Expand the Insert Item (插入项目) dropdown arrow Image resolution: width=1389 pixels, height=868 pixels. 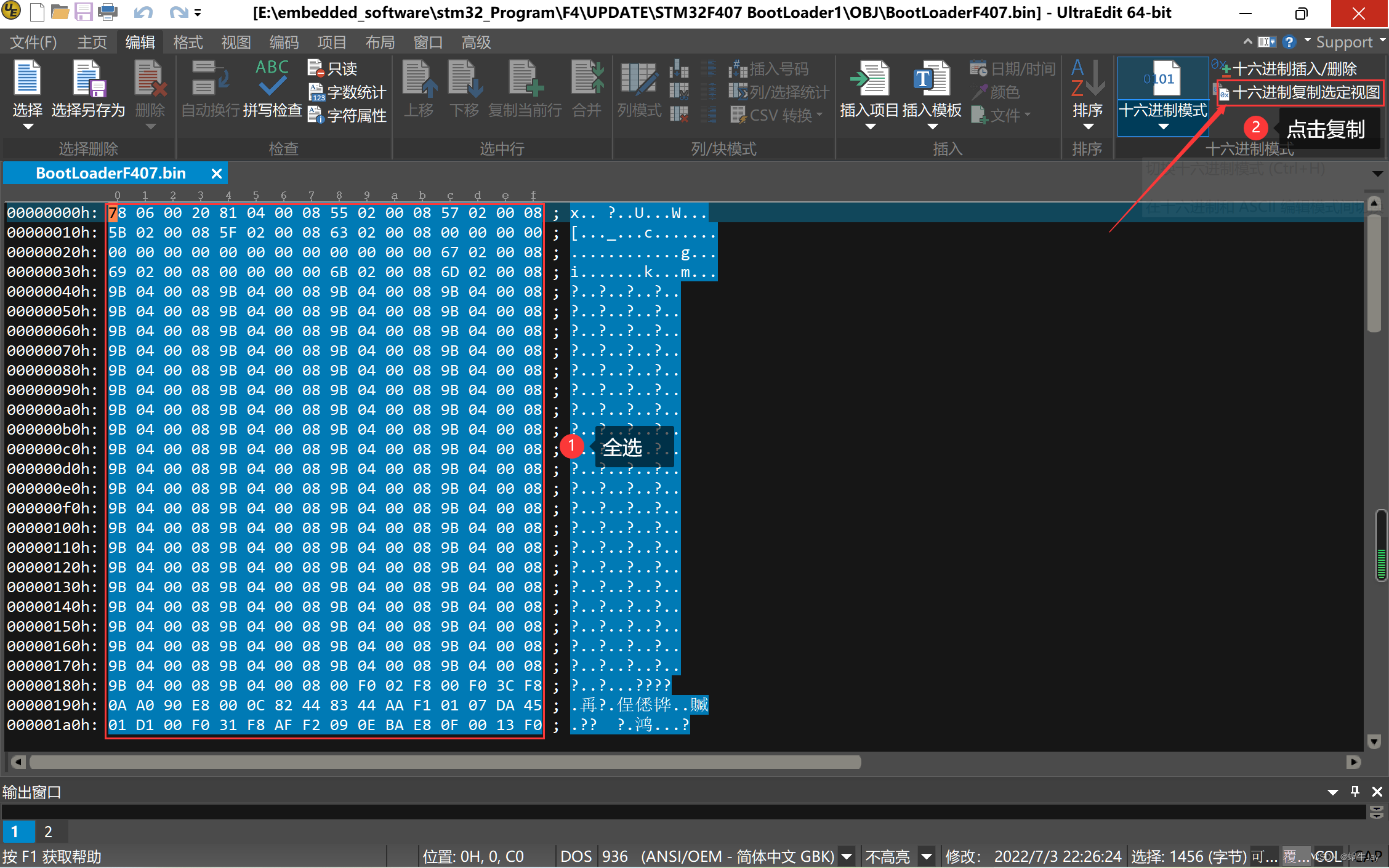pyautogui.click(x=870, y=127)
